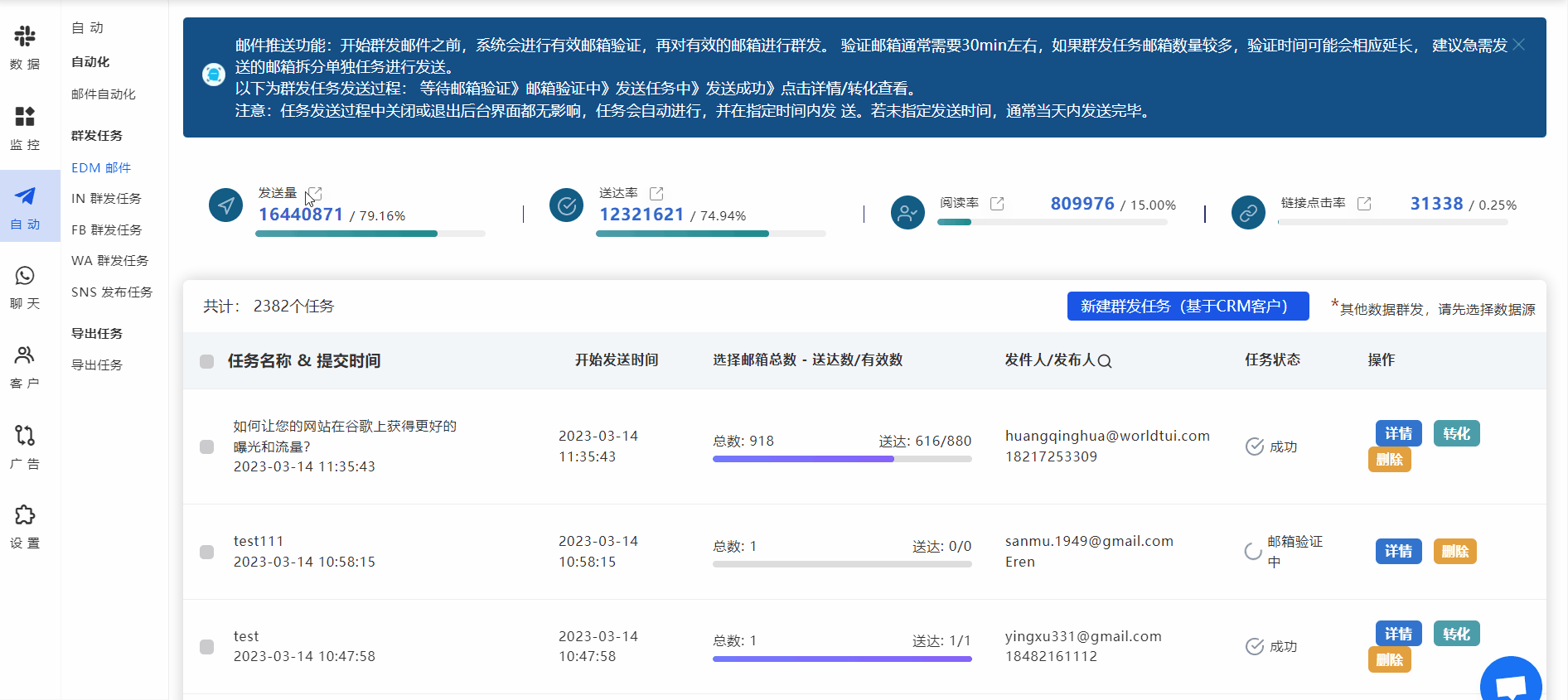The height and width of the screenshot is (700, 1568).
Task: Toggle the select-all tasks checkbox
Action: [207, 361]
